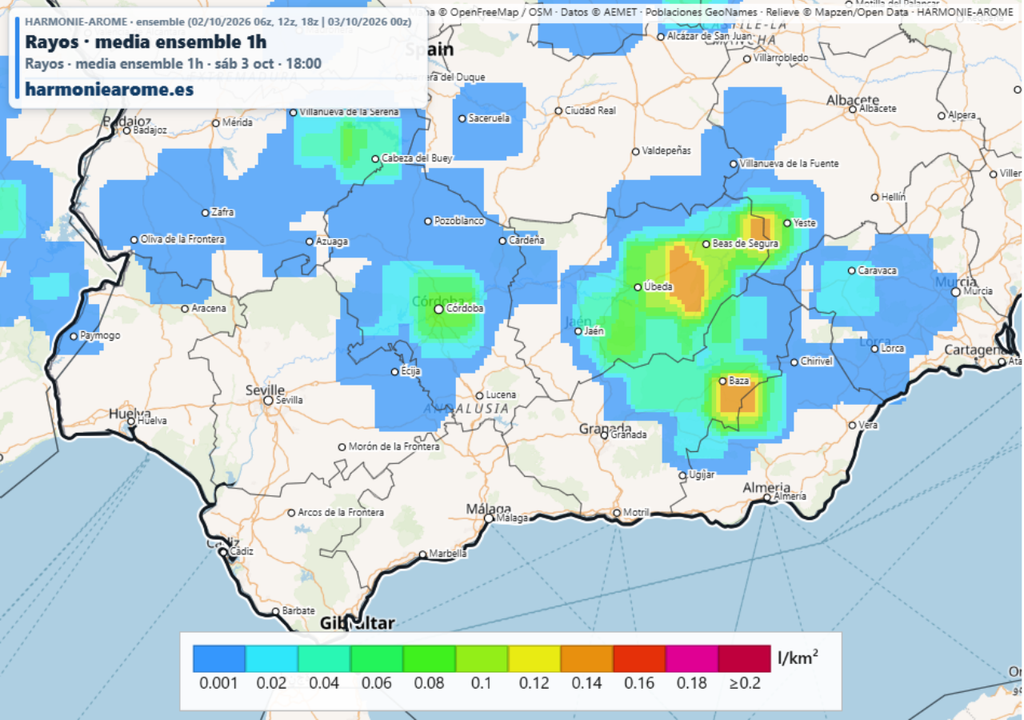Image resolution: width=1024 pixels, height=720 pixels.
Task: Click the Chirivel town marker
Action: click(x=794, y=362)
